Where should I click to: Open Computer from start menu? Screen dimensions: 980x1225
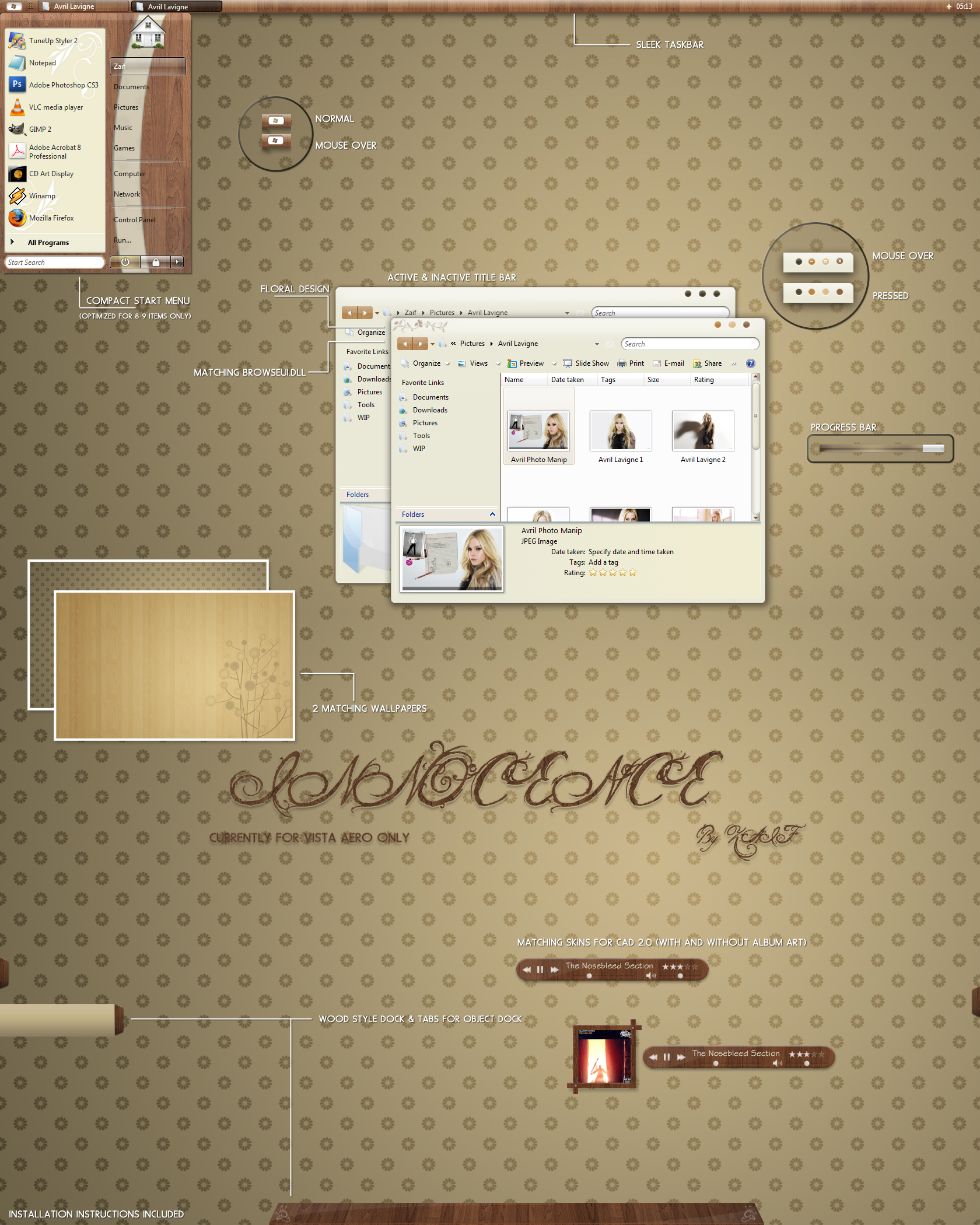[129, 174]
